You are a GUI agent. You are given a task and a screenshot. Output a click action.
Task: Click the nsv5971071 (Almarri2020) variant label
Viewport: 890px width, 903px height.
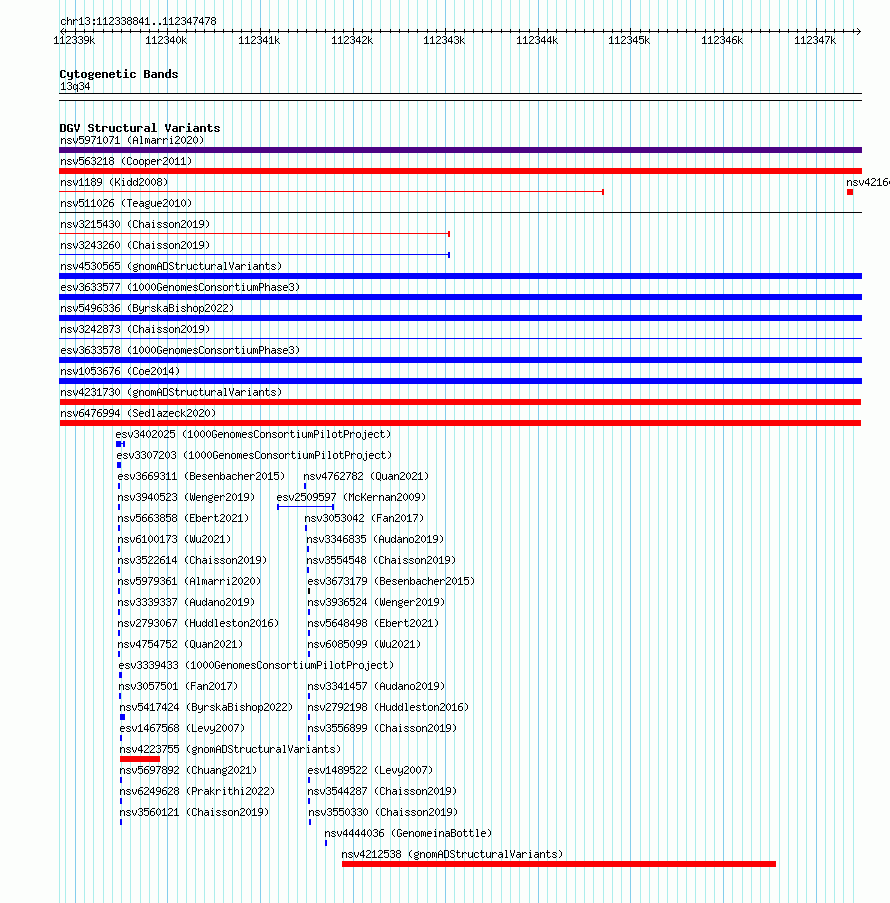[132, 141]
